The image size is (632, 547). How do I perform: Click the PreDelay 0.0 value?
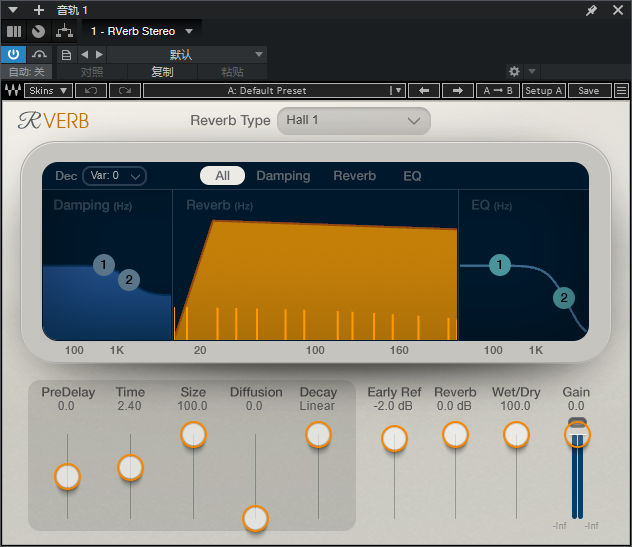66,406
